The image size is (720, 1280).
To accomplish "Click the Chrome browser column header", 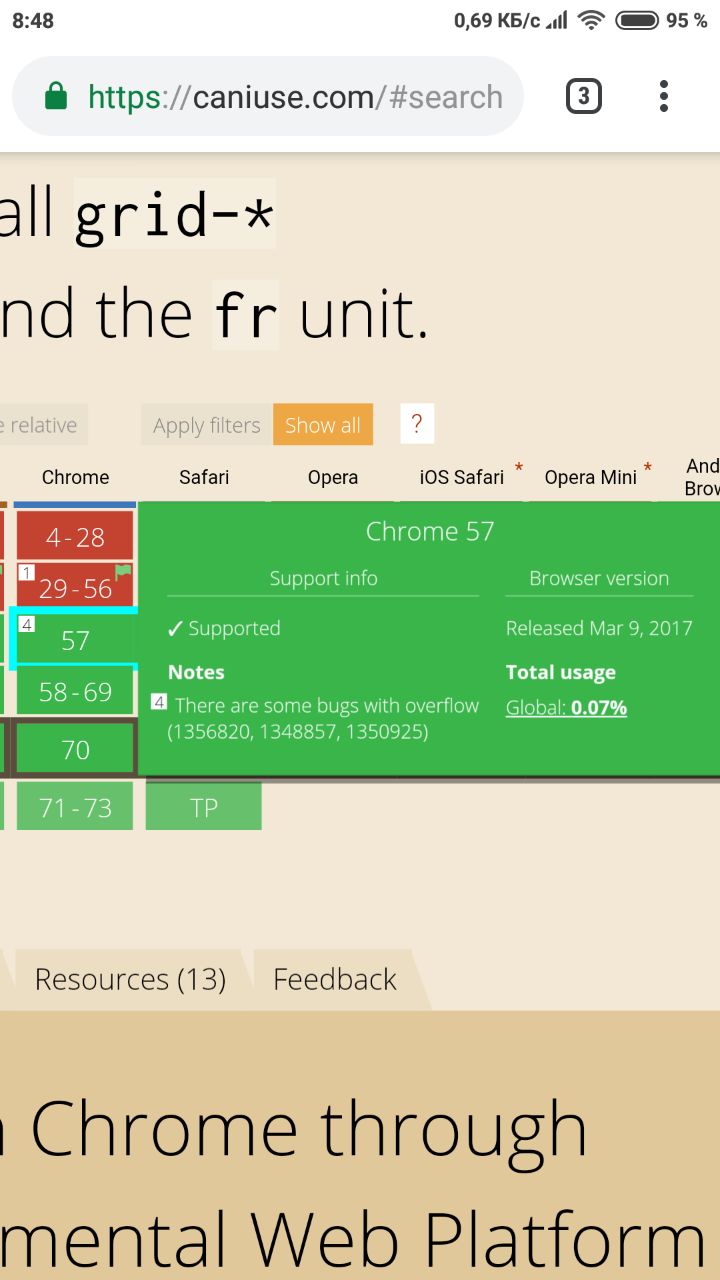I will pyautogui.click(x=75, y=477).
